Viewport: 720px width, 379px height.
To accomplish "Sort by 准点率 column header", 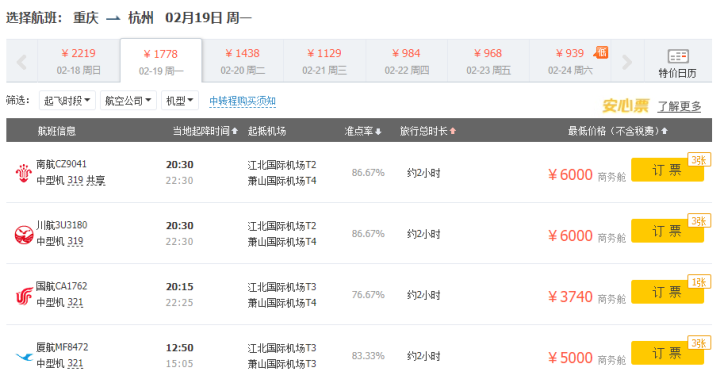I will click(x=363, y=131).
